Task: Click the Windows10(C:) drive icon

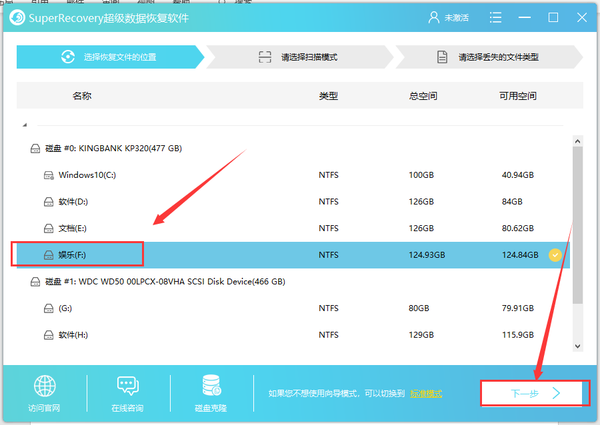Action: tap(49, 175)
